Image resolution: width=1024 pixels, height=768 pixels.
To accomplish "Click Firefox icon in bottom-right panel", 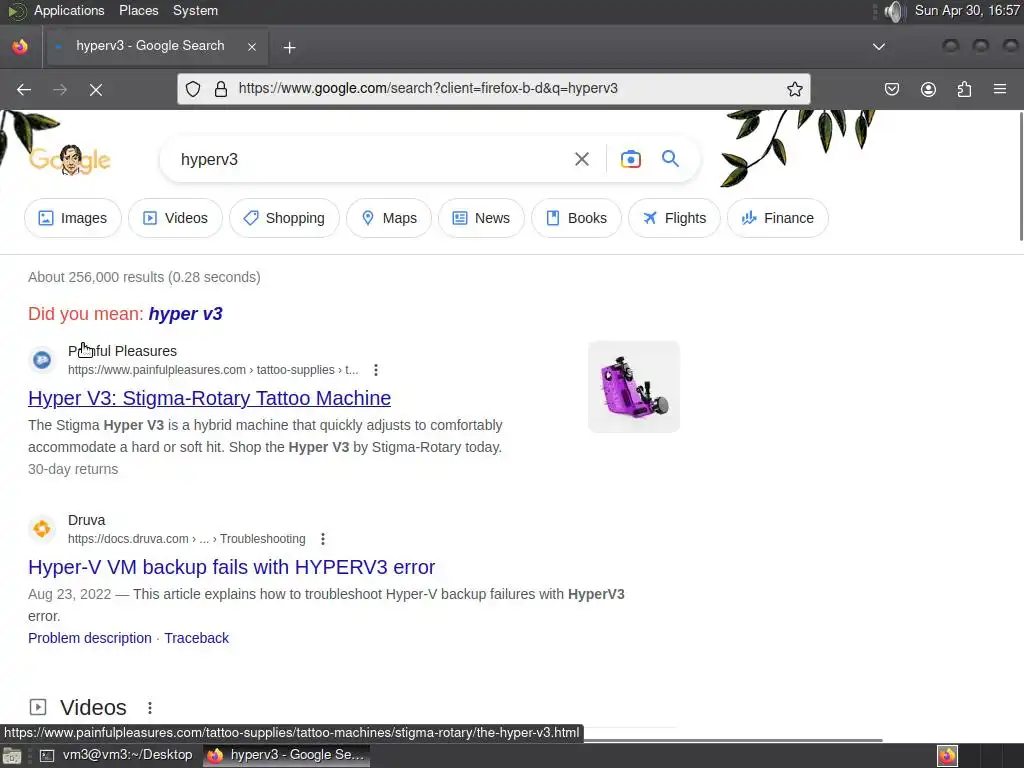I will click(x=948, y=756).
